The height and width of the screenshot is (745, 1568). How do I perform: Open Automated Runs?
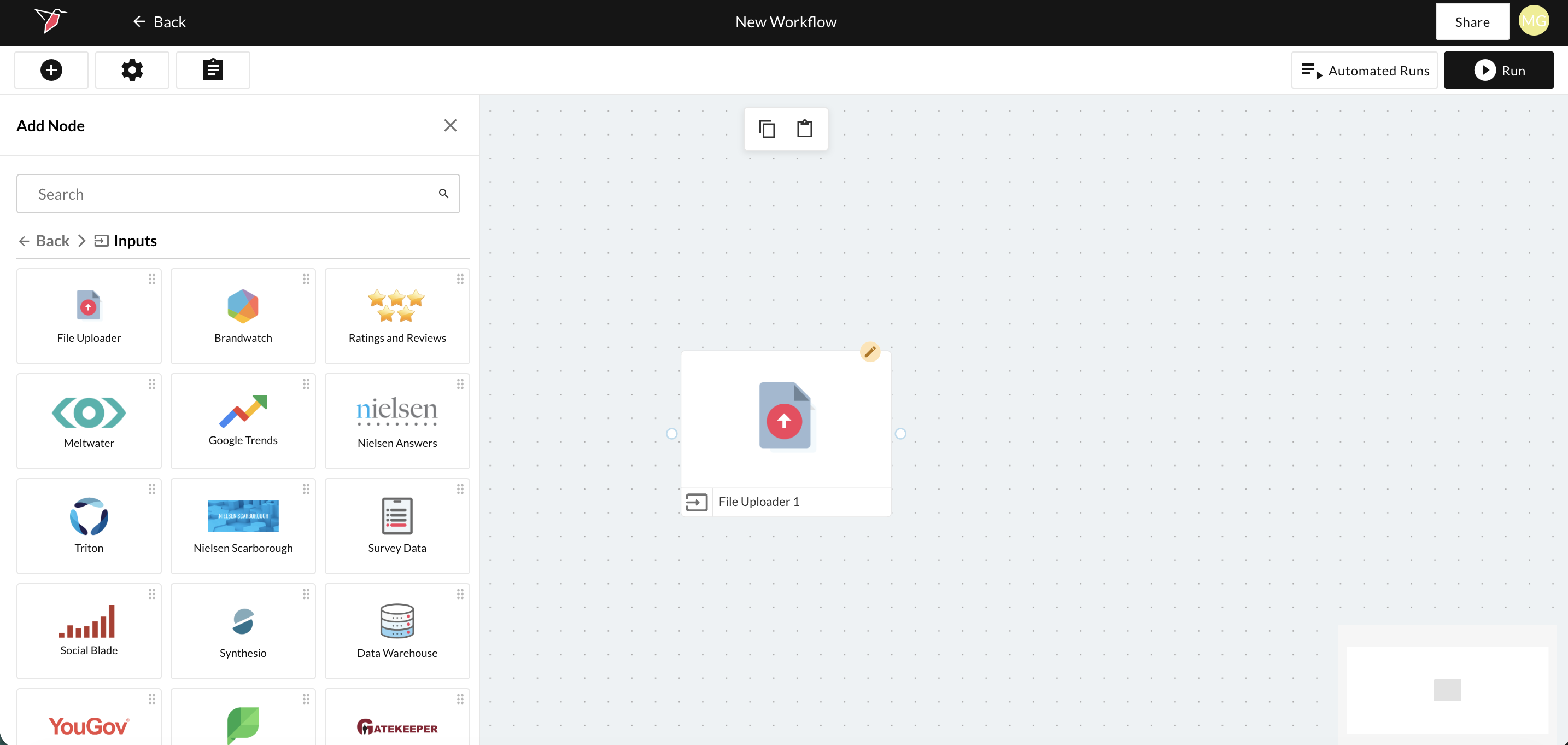coord(1364,71)
